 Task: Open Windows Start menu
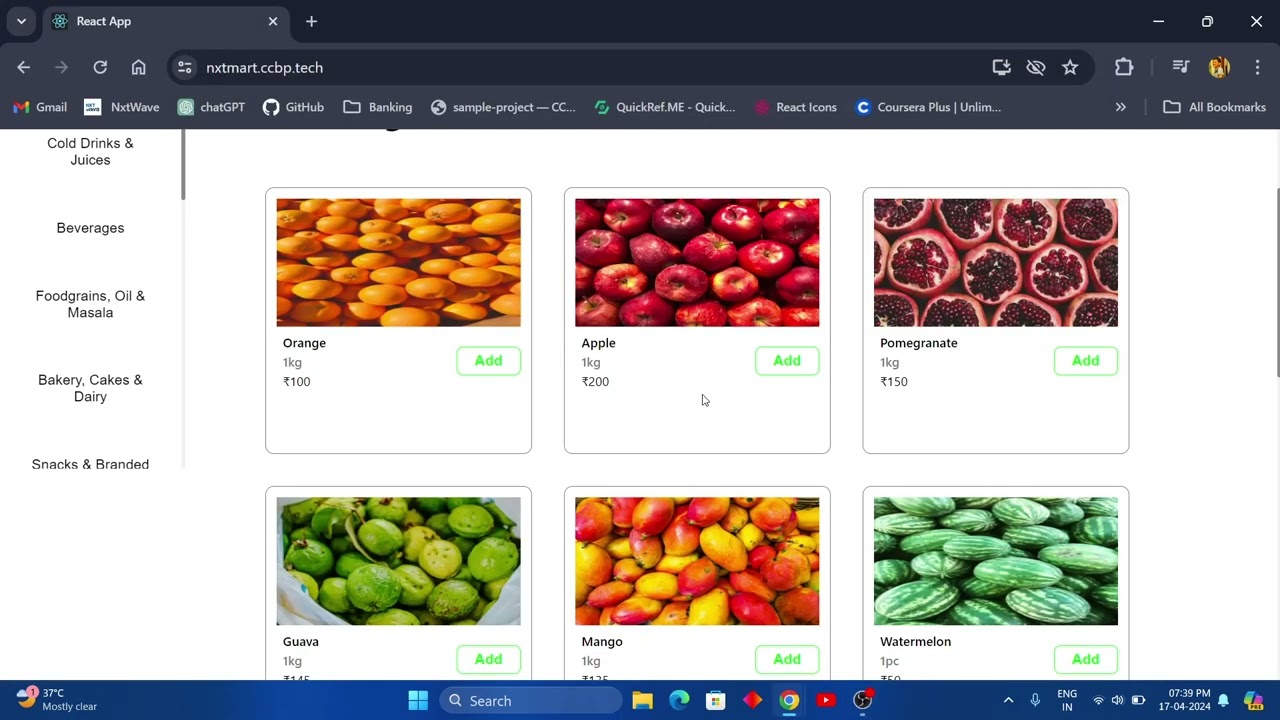pos(418,700)
